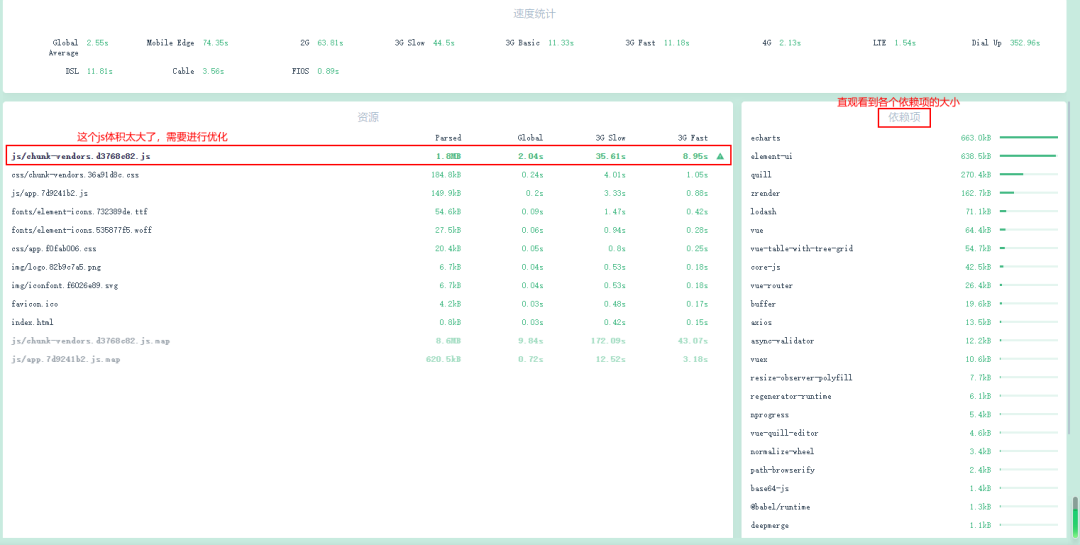Select the js/app.7d9241b2.js asset
Viewport: 1080px width, 545px height.
[x=50, y=194]
